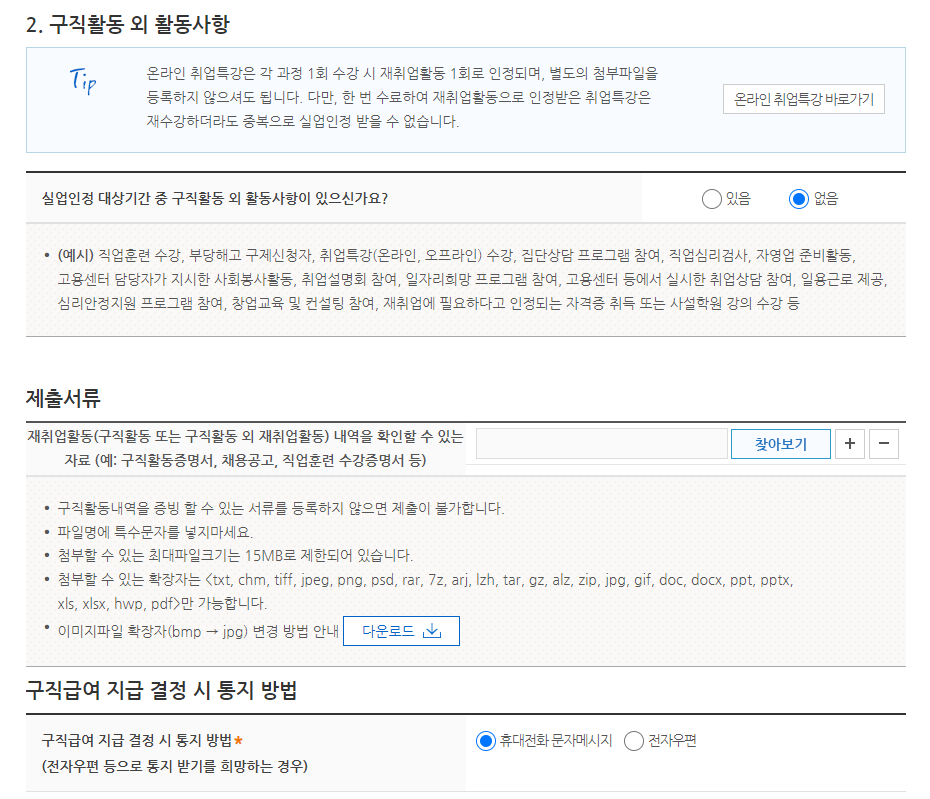Click the question 실업인정 대상기간 중 구직활동 외 활동사항이 있으신가요?
Image resolution: width=930 pixels, height=799 pixels.
tap(215, 198)
